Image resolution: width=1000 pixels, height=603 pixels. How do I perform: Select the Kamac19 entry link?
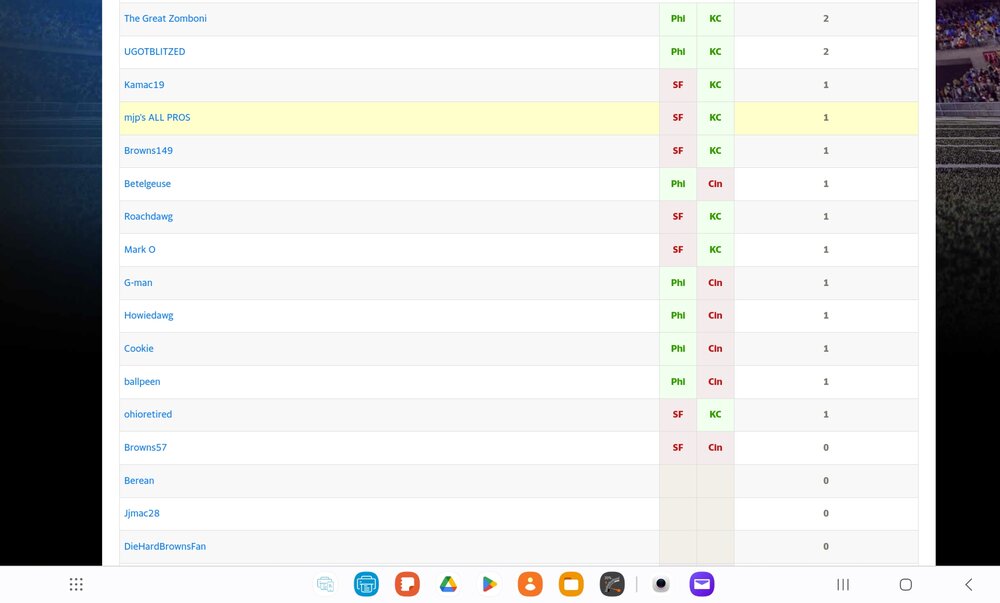point(144,85)
